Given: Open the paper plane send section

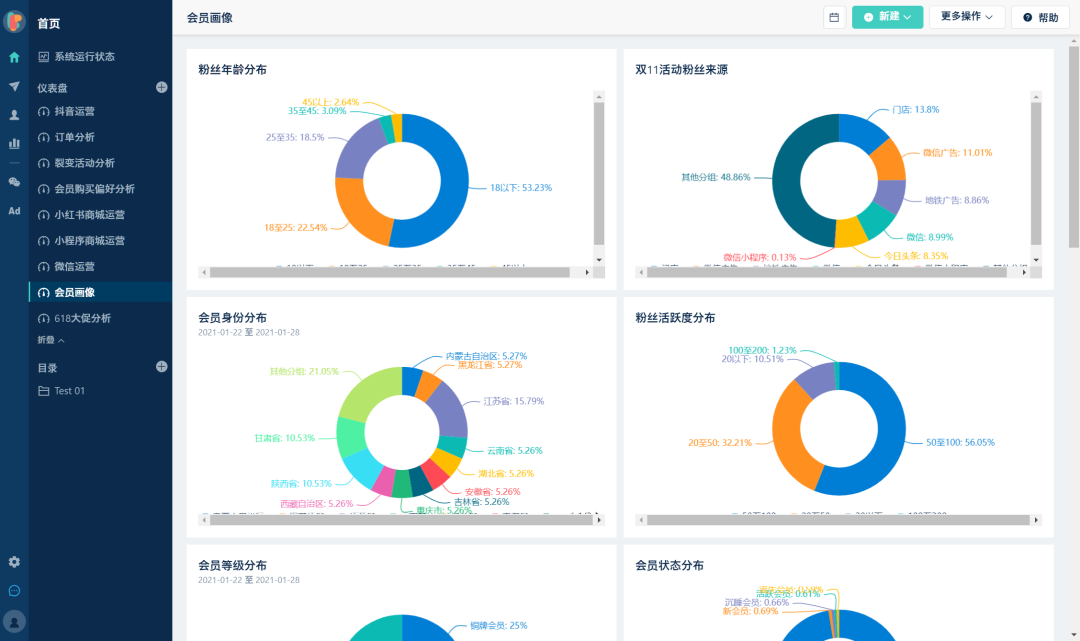Looking at the screenshot, I should pos(14,86).
